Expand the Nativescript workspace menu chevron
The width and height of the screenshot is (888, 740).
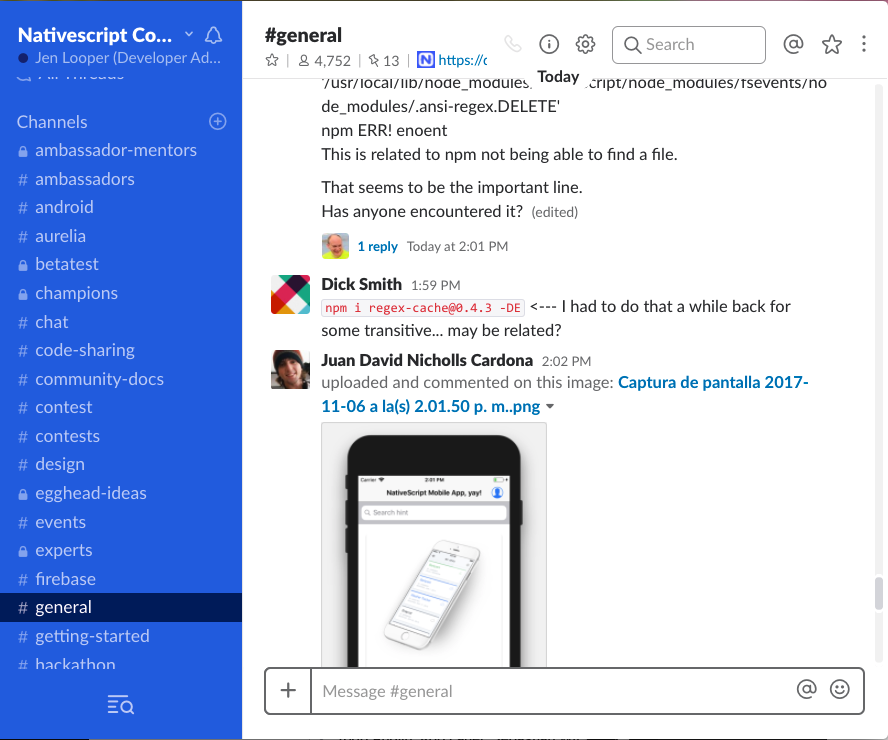tap(189, 35)
